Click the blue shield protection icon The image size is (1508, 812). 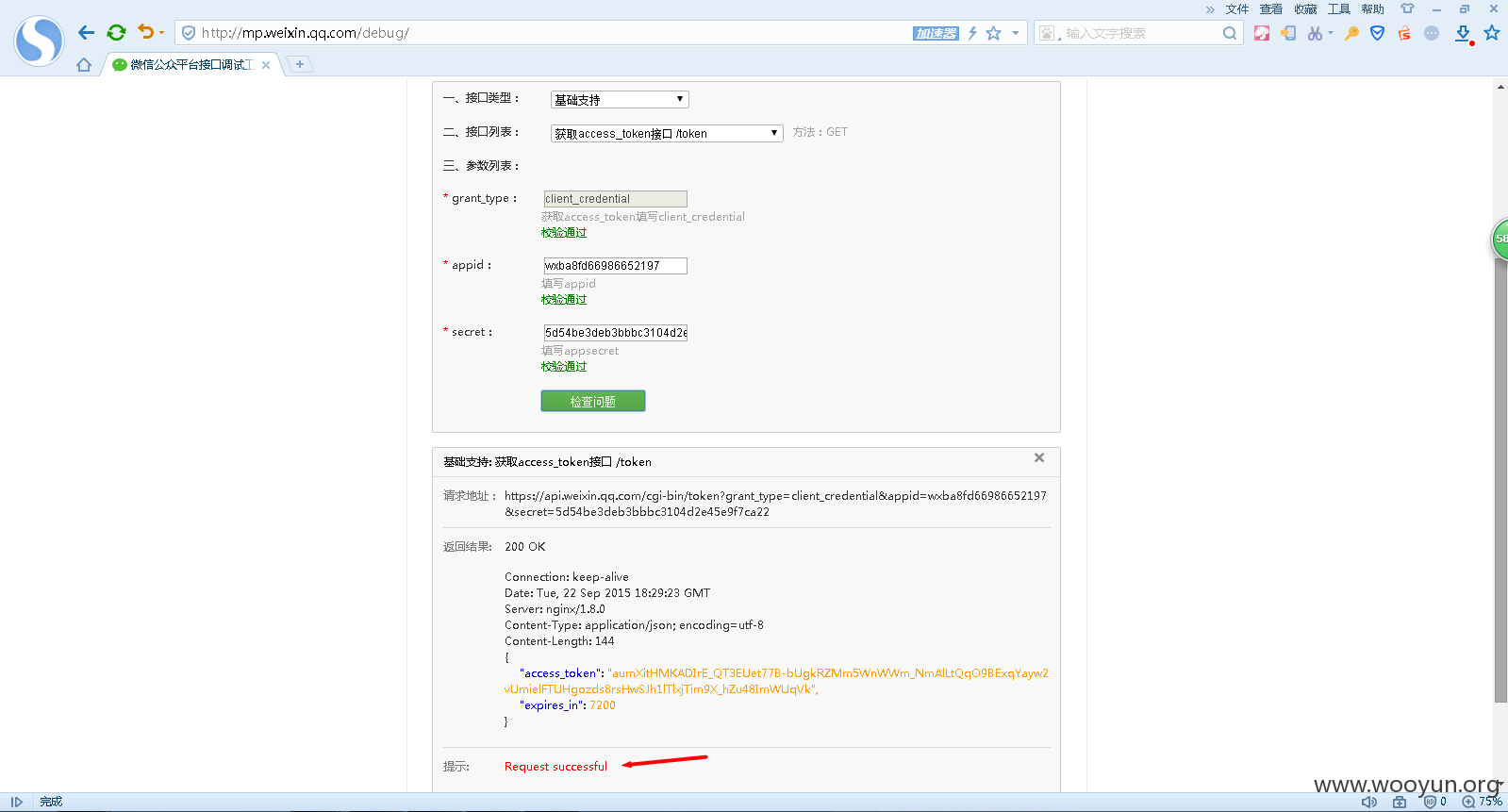1378,33
